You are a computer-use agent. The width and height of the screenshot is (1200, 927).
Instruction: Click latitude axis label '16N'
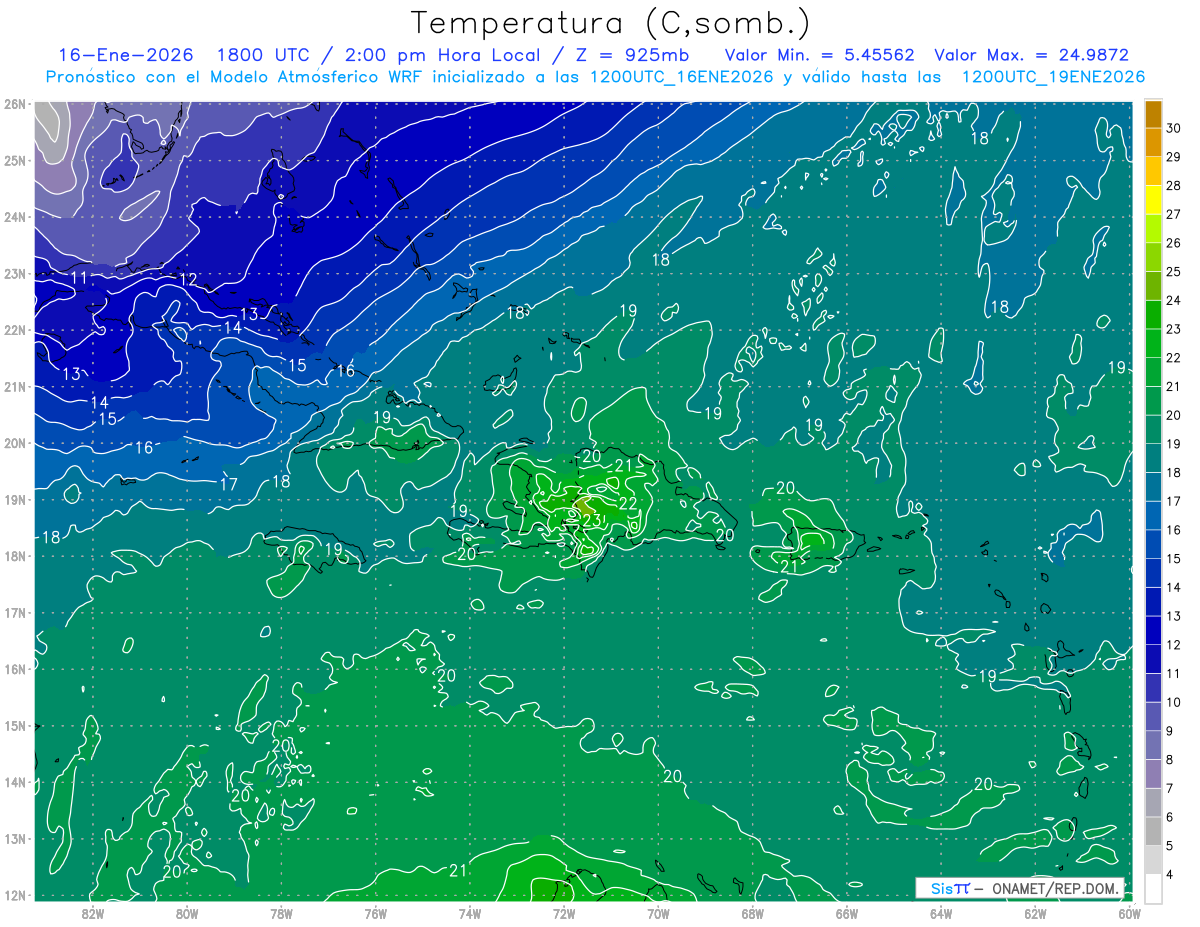pos(15,669)
